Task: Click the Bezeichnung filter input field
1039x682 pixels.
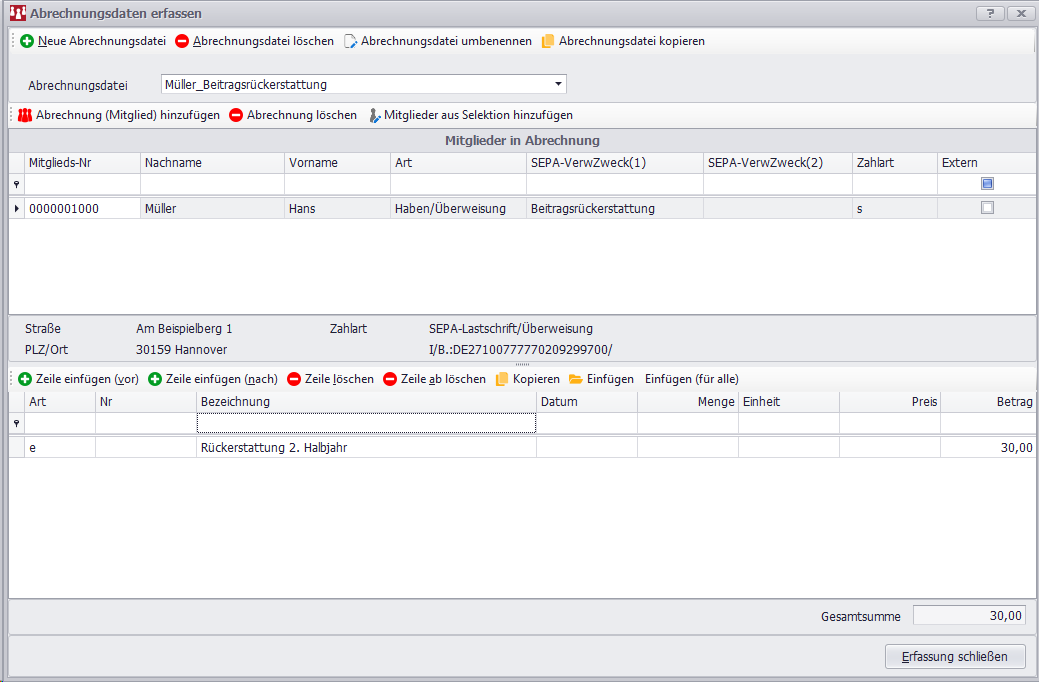Action: (x=366, y=424)
